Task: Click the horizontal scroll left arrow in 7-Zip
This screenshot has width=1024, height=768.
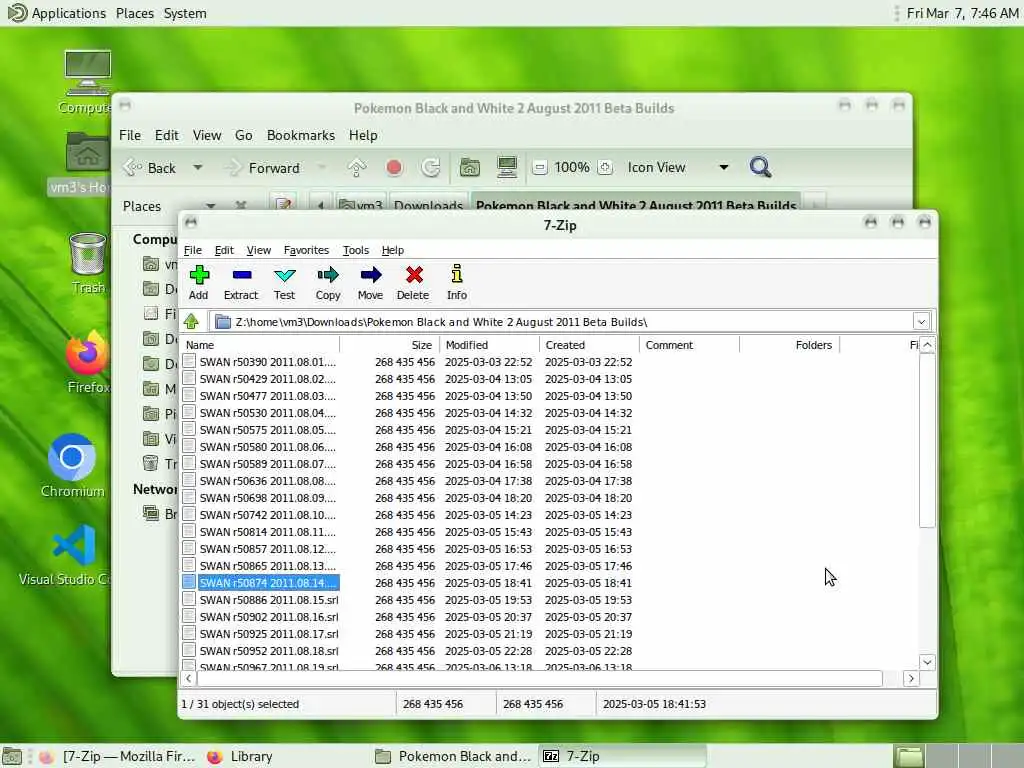Action: [189, 679]
